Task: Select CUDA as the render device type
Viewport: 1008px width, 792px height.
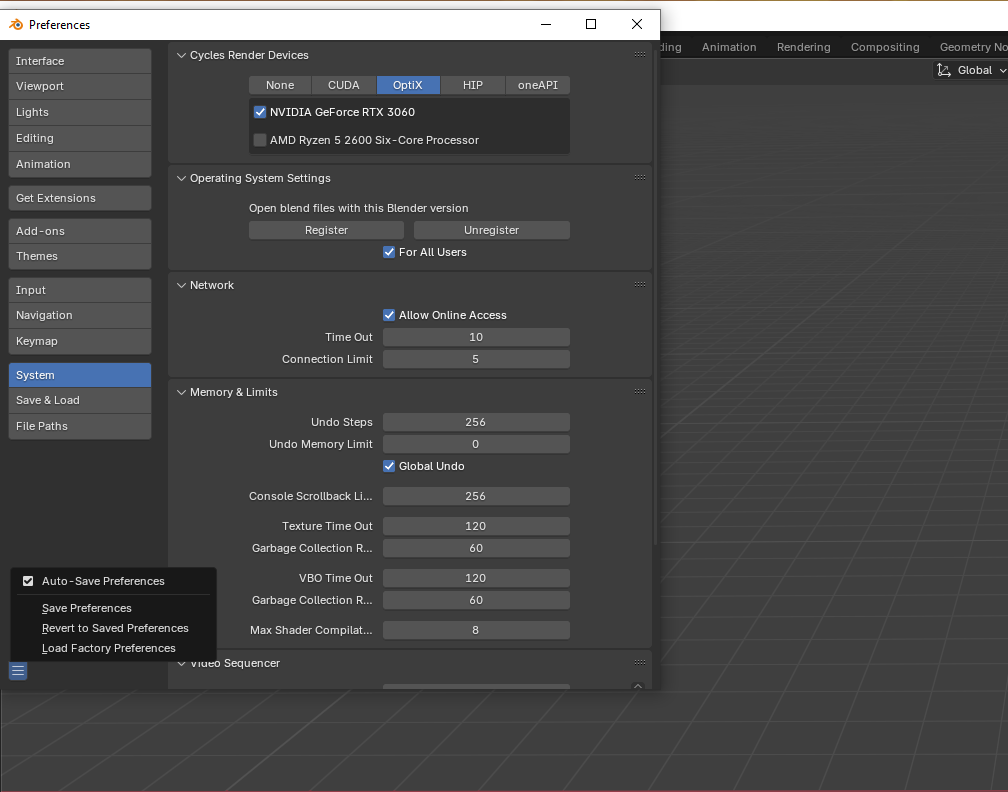Action: (x=344, y=85)
